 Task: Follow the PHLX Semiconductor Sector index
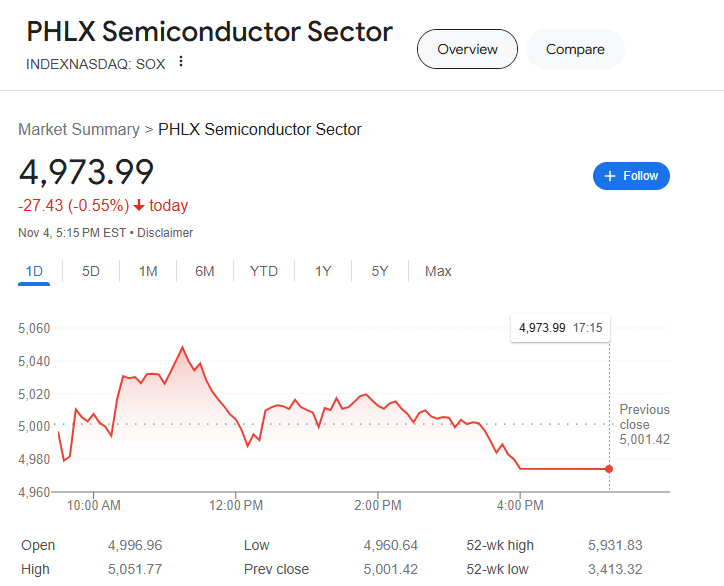click(x=631, y=176)
